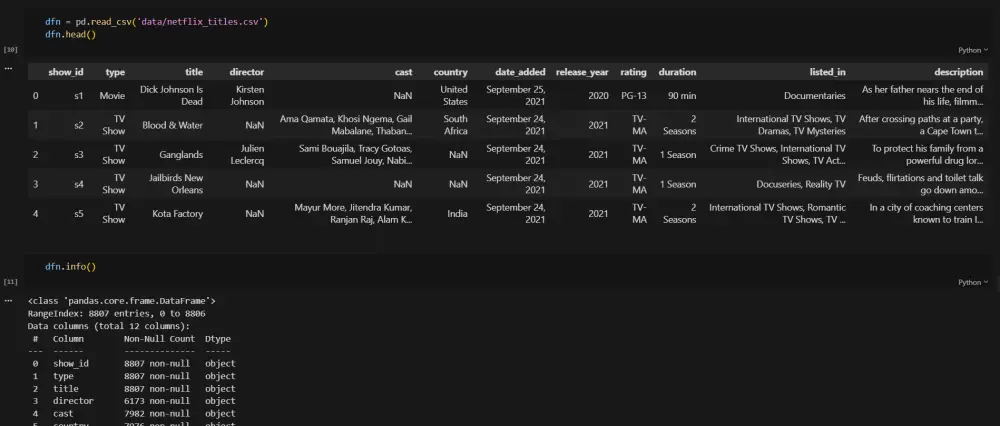This screenshot has width=1000, height=426.
Task: Click 'Kirsten Johnson' director cell
Action: (246, 96)
